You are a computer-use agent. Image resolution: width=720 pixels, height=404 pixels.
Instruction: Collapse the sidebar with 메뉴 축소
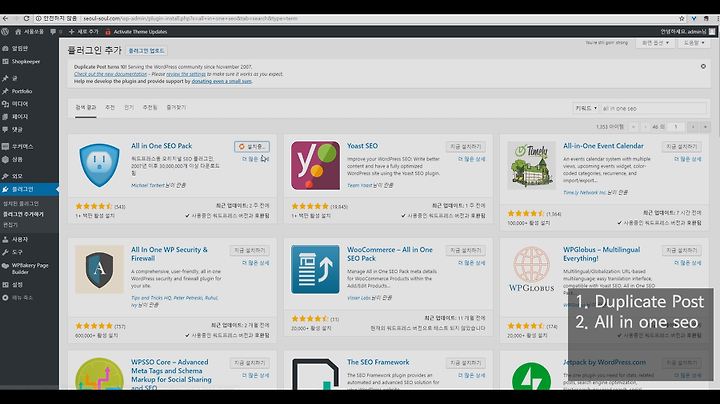pos(22,297)
